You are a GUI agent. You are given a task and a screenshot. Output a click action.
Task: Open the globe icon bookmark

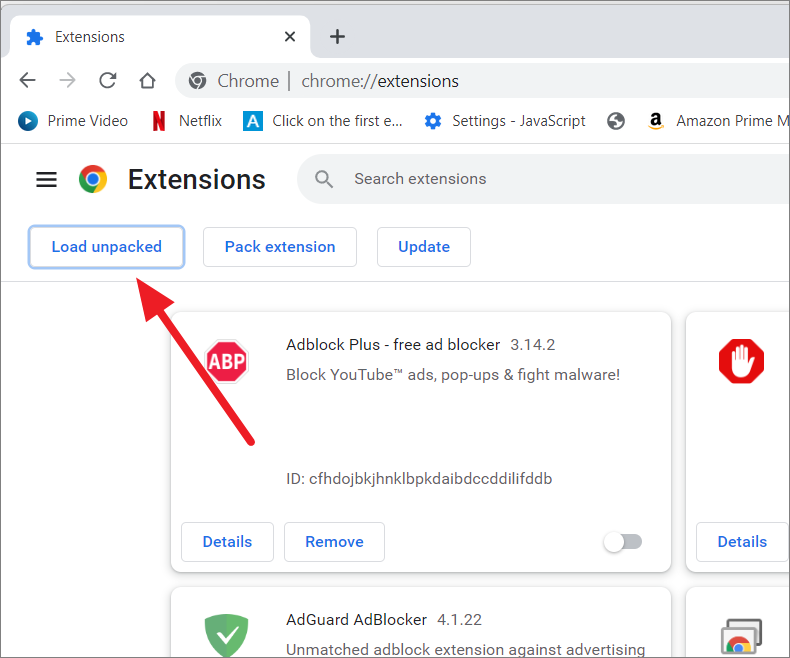tap(616, 121)
